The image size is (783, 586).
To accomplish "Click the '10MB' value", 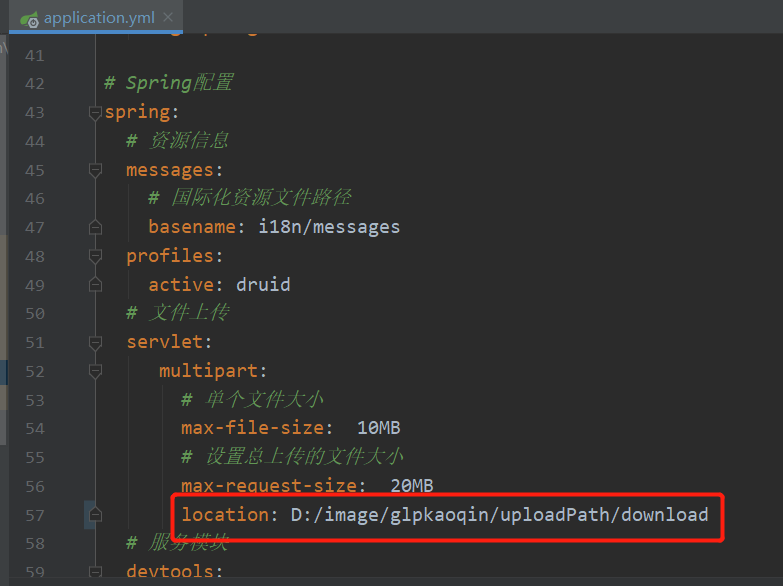I will (379, 428).
